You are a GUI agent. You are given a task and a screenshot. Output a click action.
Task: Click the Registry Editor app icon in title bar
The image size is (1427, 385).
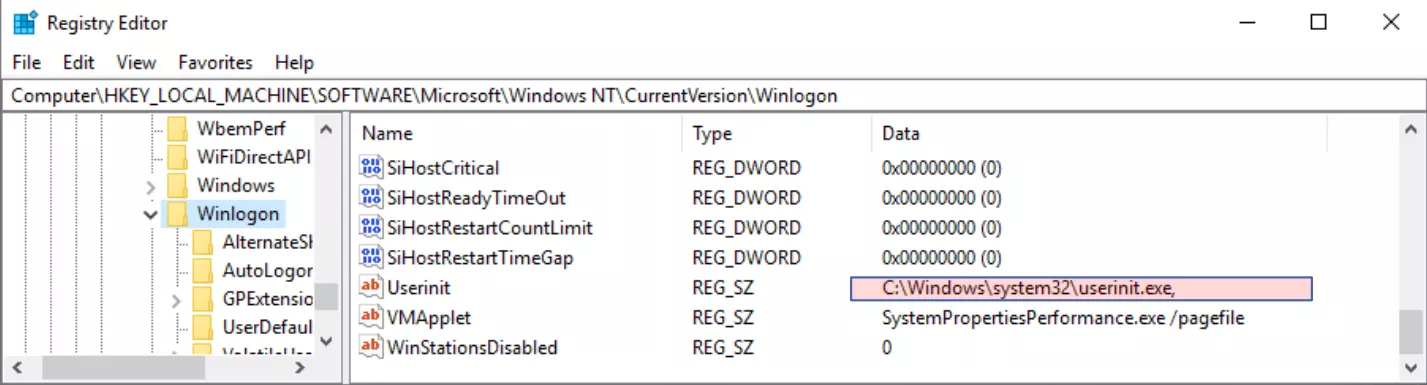pos(25,22)
